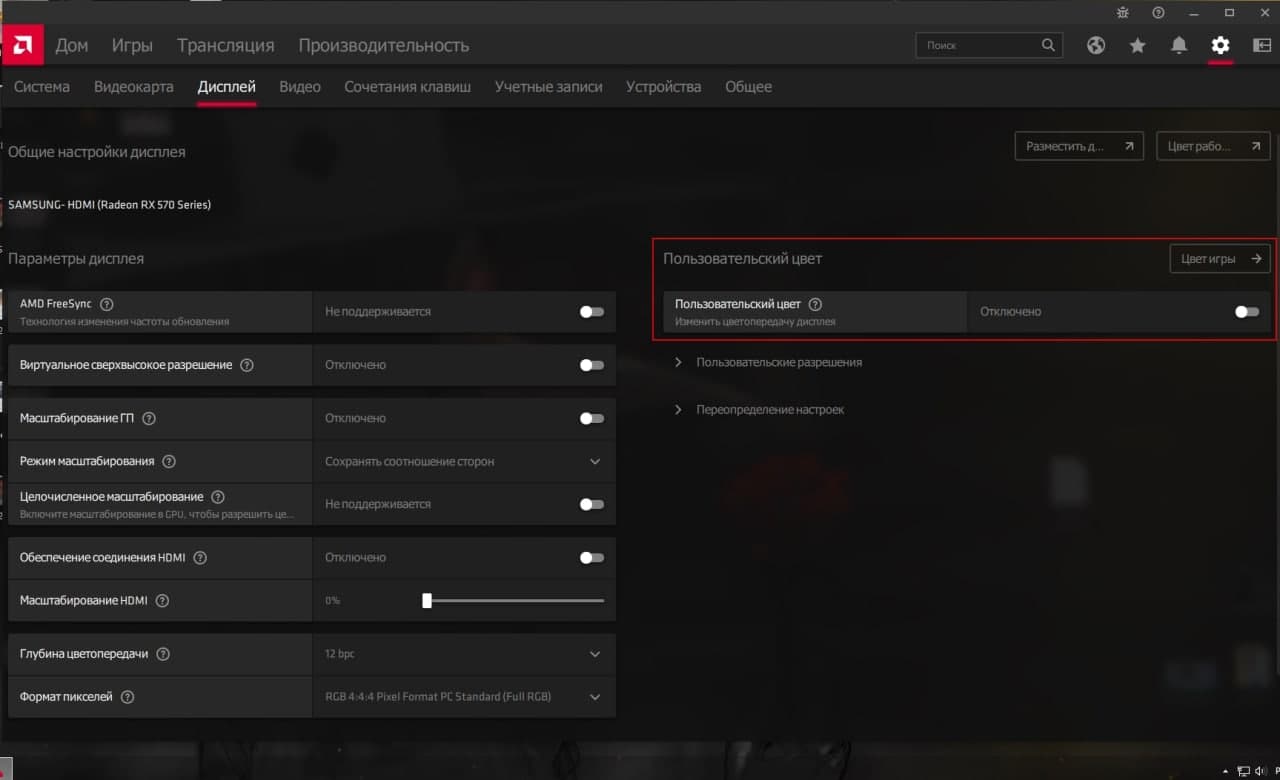Image resolution: width=1280 pixels, height=780 pixels.
Task: Open the help question mark in title bar
Action: [1158, 13]
